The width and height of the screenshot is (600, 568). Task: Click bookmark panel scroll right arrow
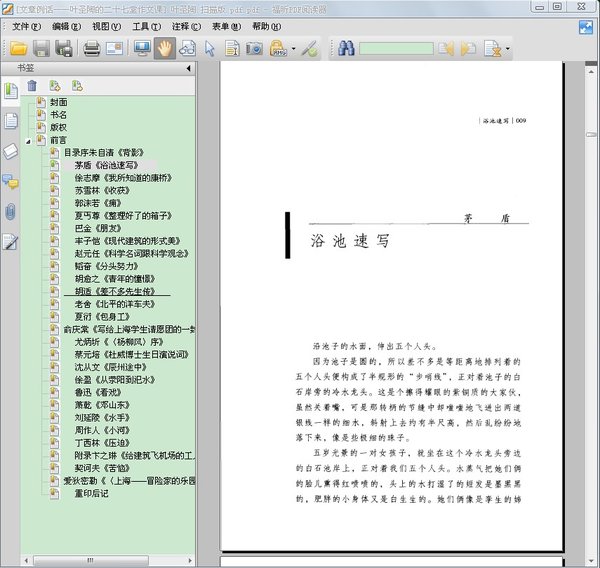(x=190, y=560)
